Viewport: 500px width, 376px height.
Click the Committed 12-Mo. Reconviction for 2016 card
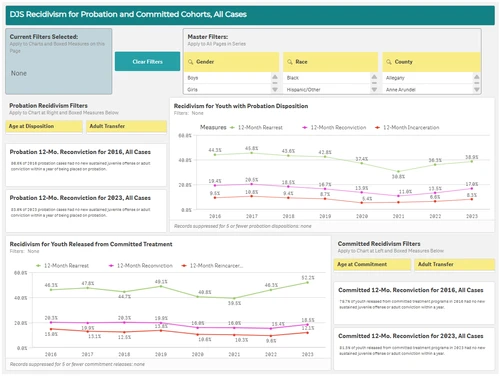pyautogui.click(x=414, y=303)
